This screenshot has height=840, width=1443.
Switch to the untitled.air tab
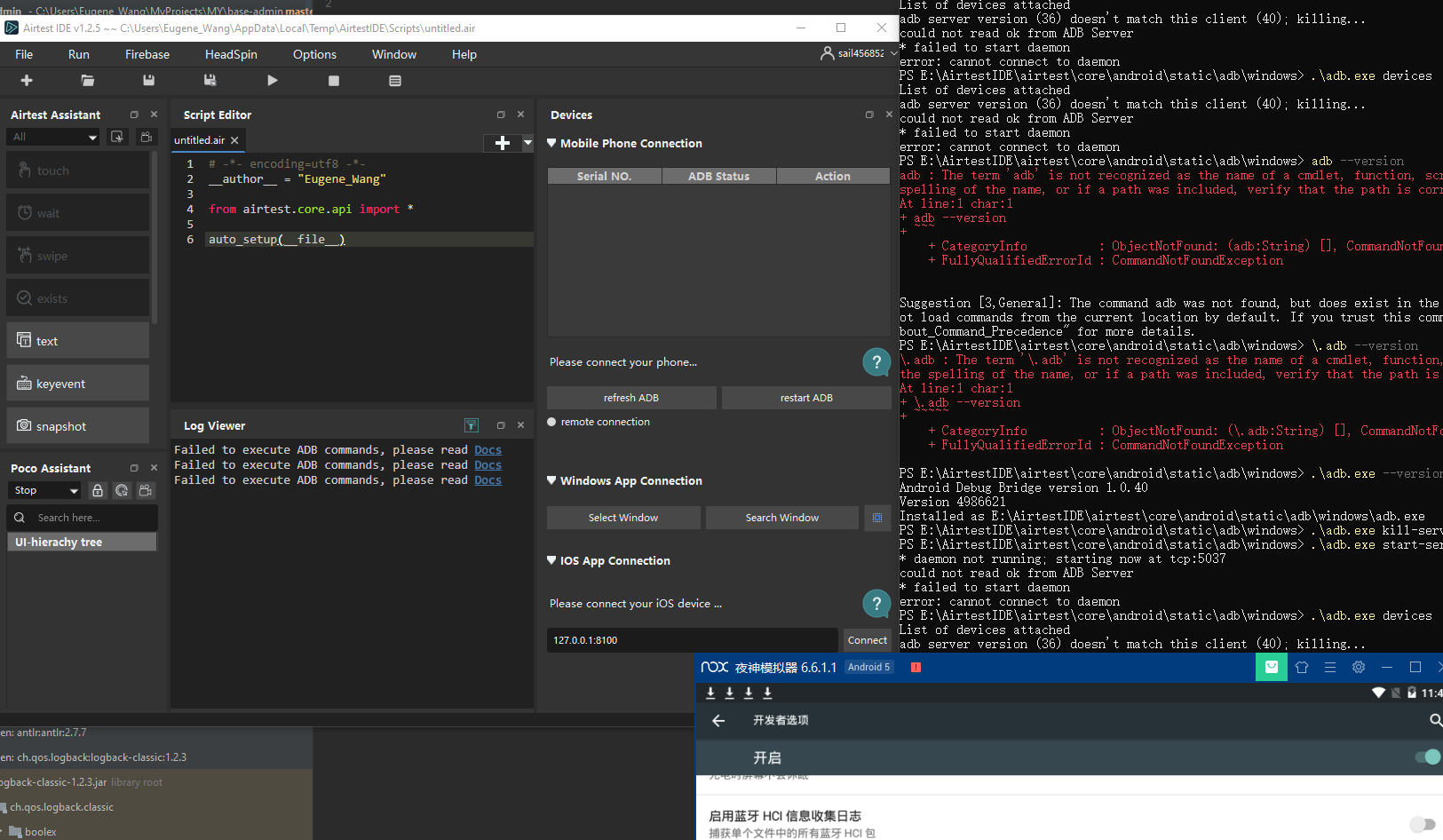[x=199, y=139]
